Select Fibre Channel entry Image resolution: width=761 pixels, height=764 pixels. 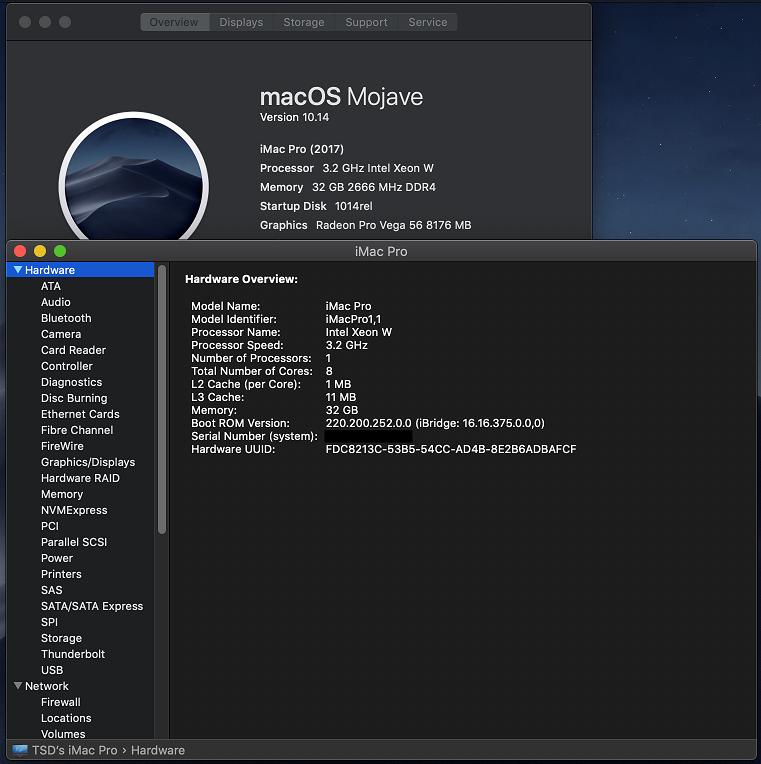tap(77, 430)
